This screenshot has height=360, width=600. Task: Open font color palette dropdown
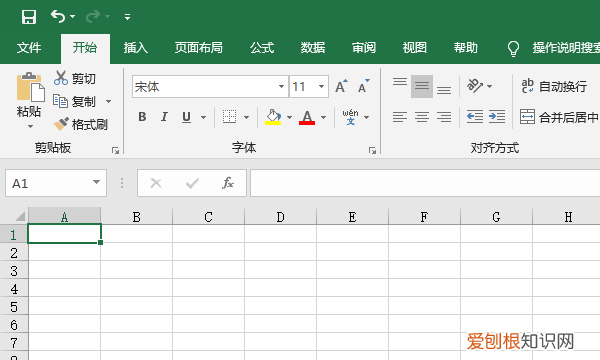(323, 117)
